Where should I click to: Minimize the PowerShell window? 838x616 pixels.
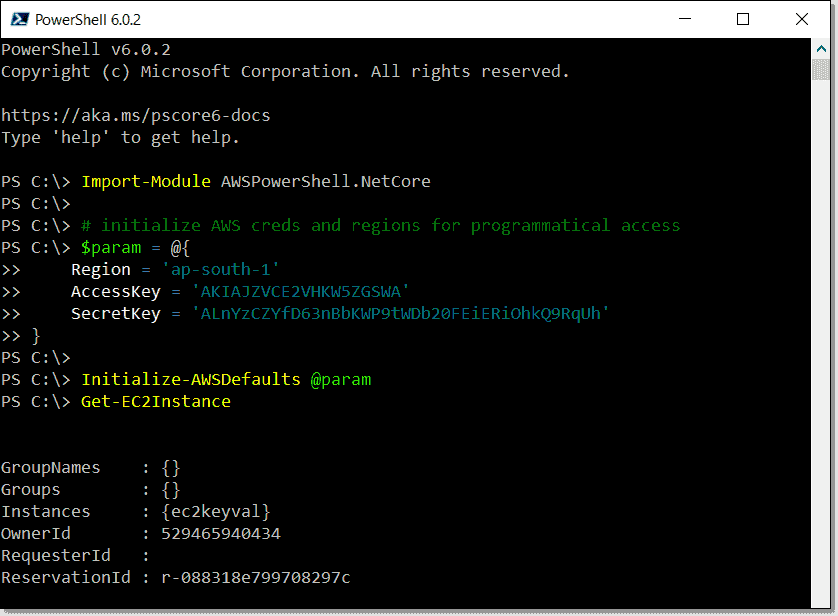pyautogui.click(x=684, y=19)
